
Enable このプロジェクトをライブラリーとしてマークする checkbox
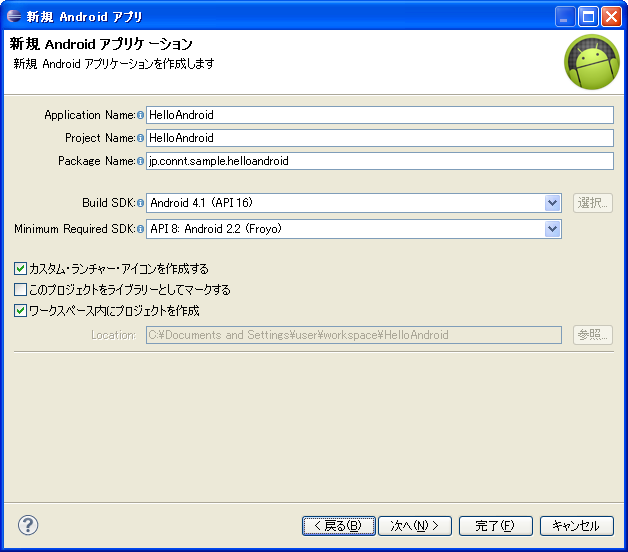[20, 289]
